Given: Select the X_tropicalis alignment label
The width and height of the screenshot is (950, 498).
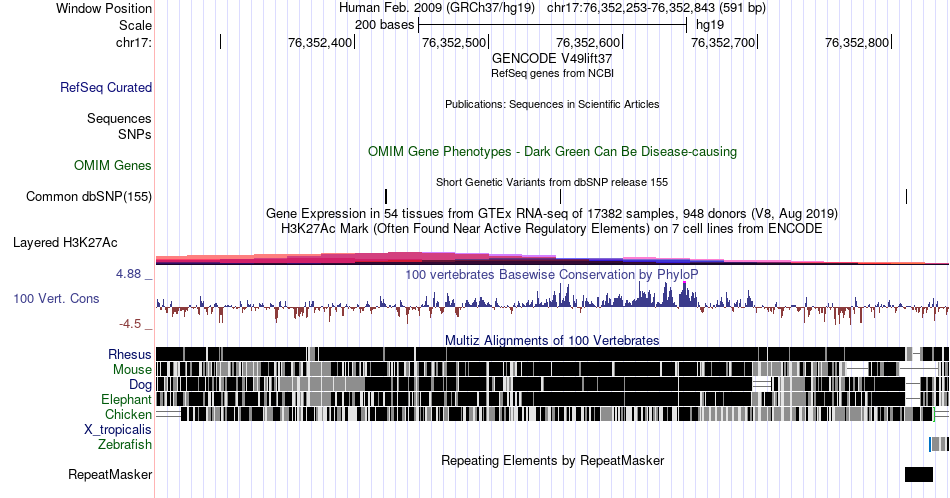Looking at the screenshot, I should [118, 430].
